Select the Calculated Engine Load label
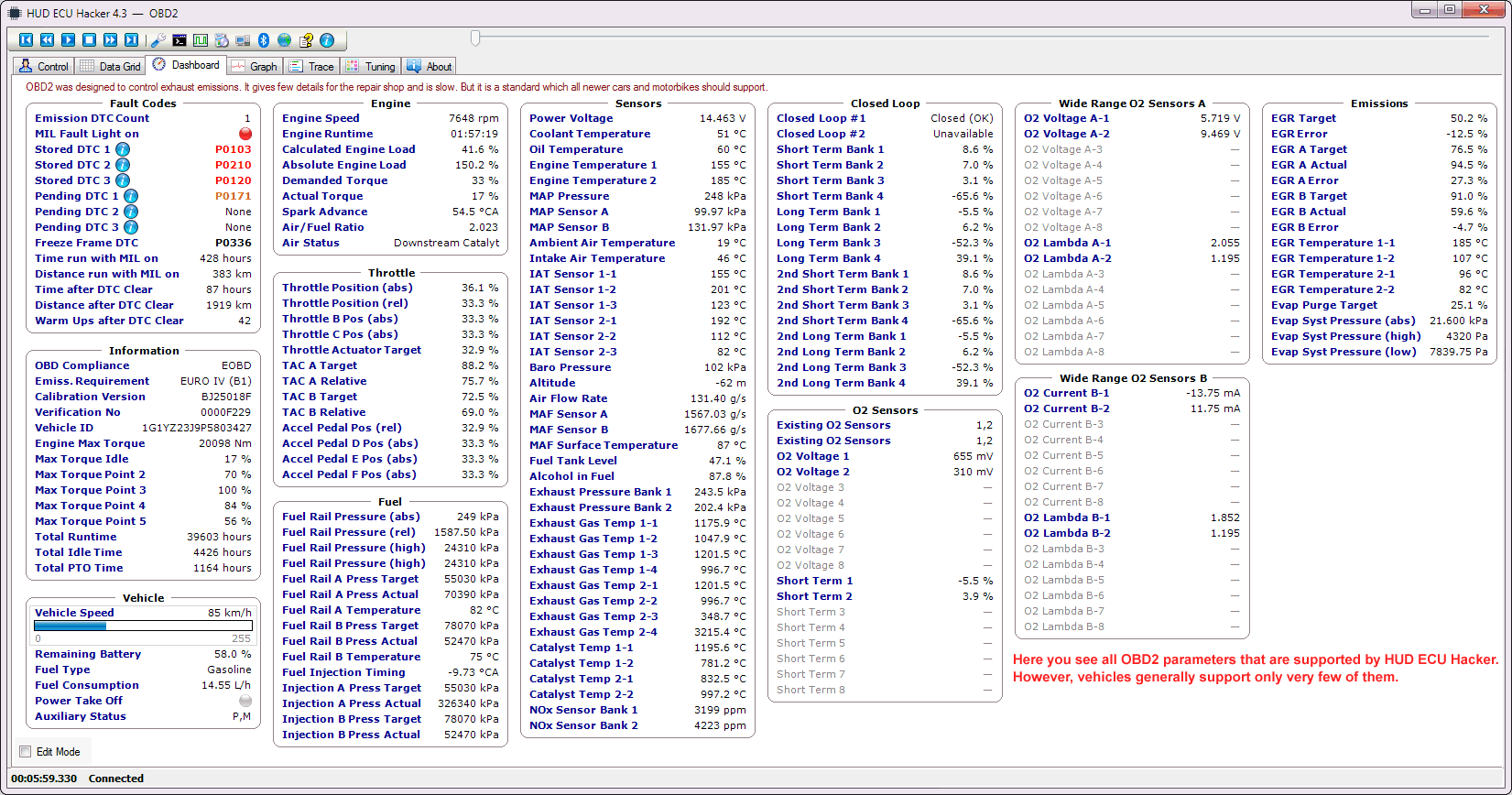Viewport: 1512px width, 795px height. (348, 149)
